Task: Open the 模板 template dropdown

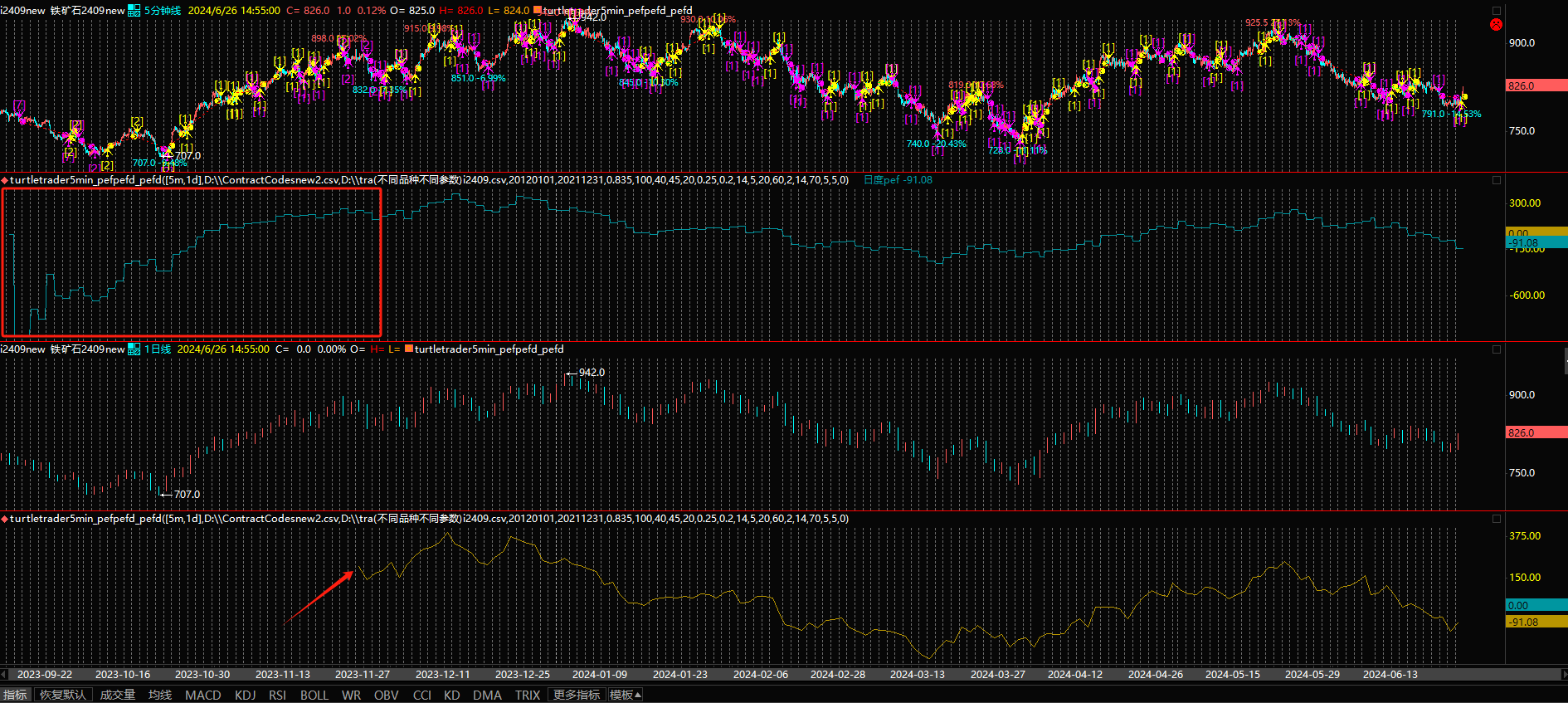Action: [626, 695]
